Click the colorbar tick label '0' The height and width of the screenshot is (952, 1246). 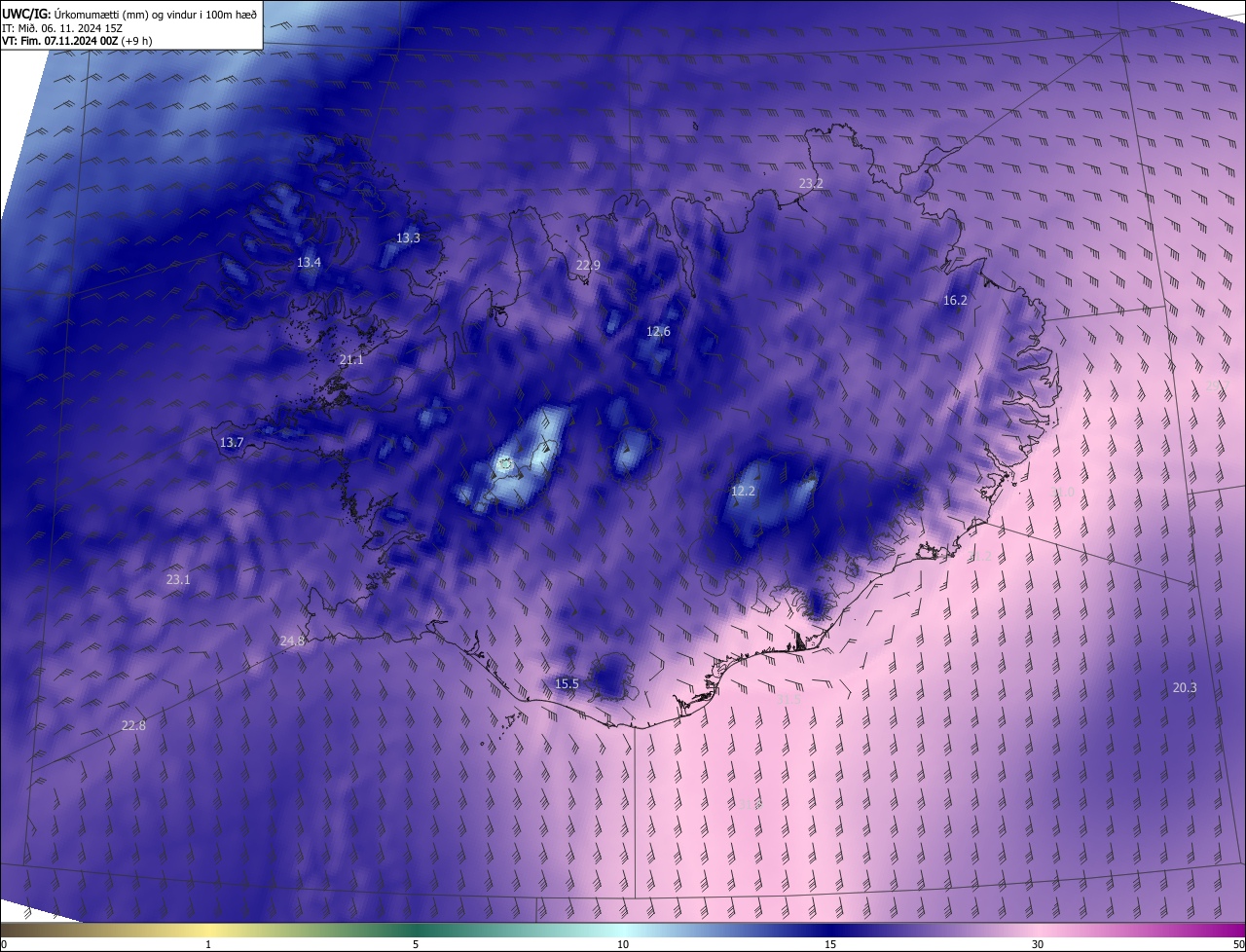pos(4,944)
